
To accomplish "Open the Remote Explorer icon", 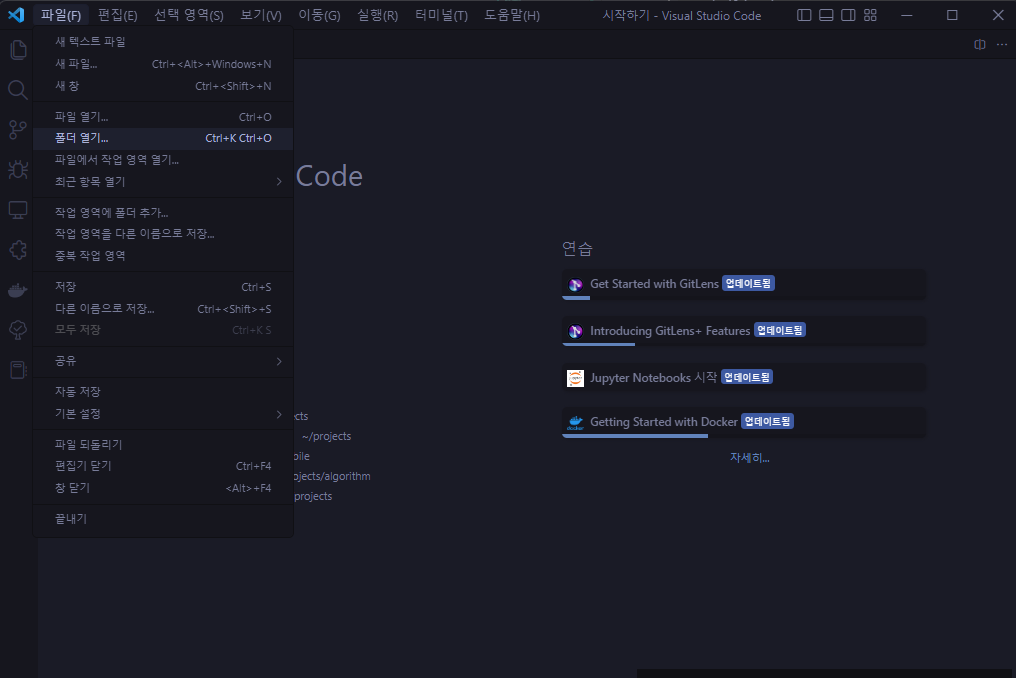I will [x=18, y=210].
